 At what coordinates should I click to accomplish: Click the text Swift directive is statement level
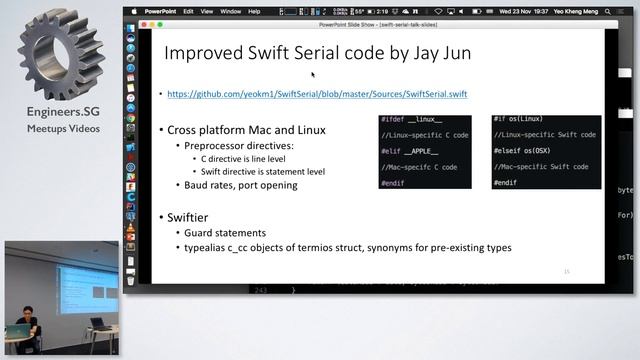tap(263, 172)
